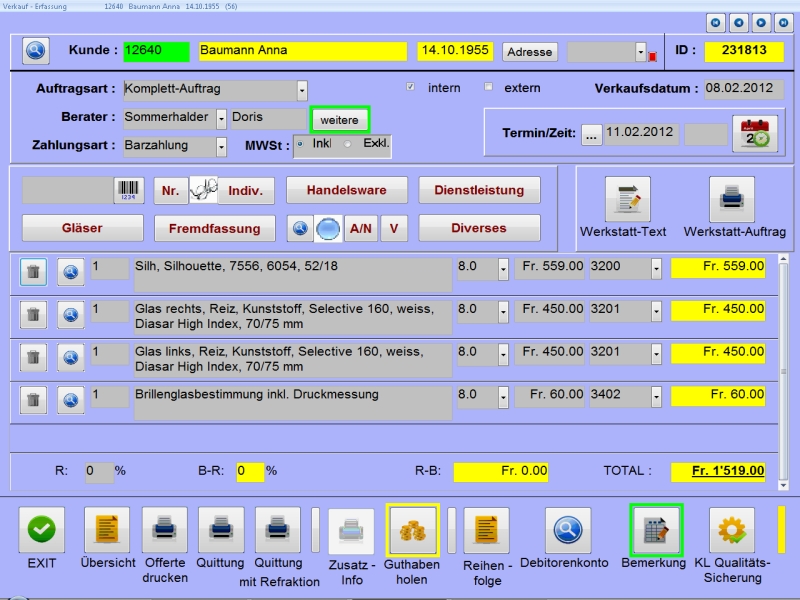
Task: Click the weitere button
Action: 339,120
